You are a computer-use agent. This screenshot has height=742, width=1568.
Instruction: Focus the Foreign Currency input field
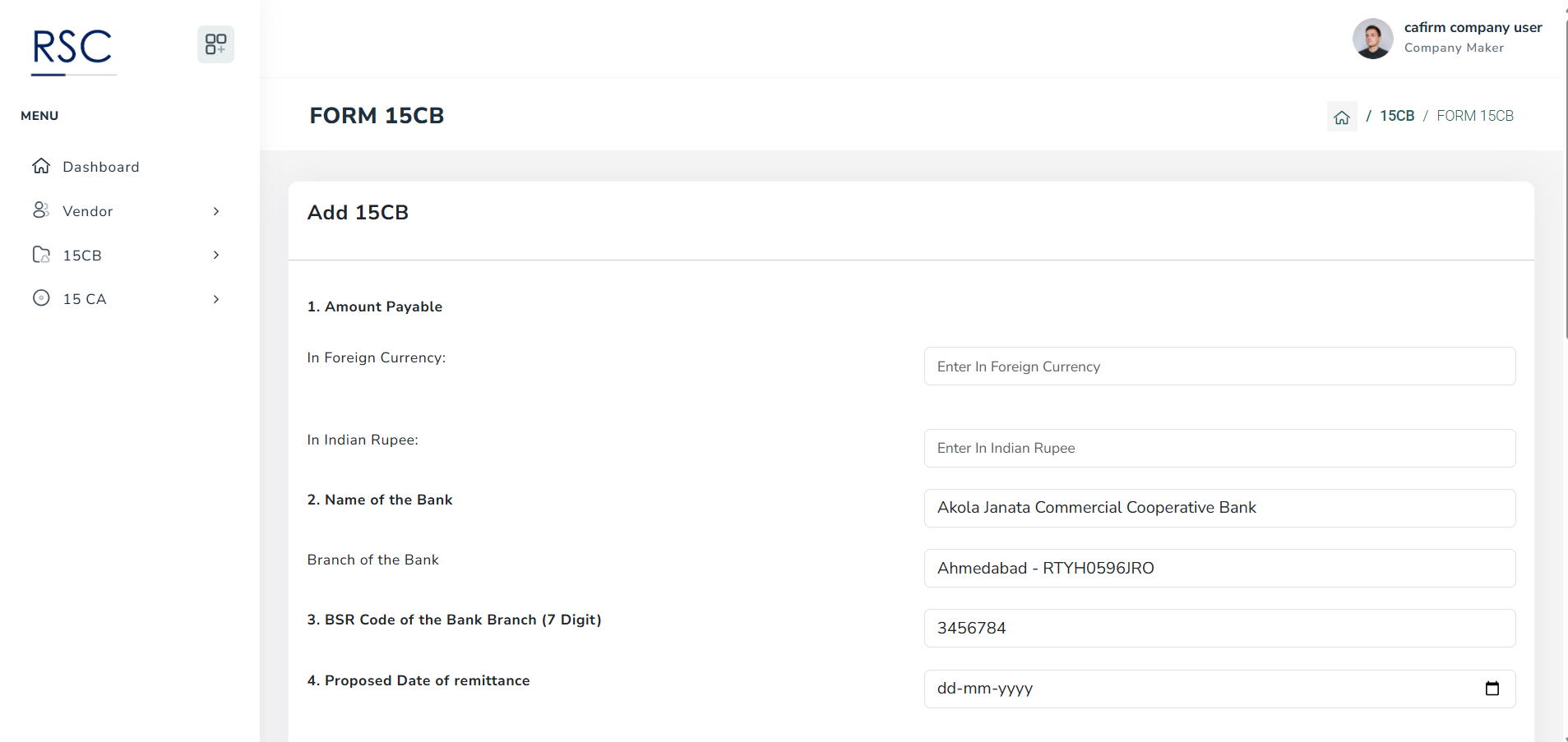[x=1219, y=366]
